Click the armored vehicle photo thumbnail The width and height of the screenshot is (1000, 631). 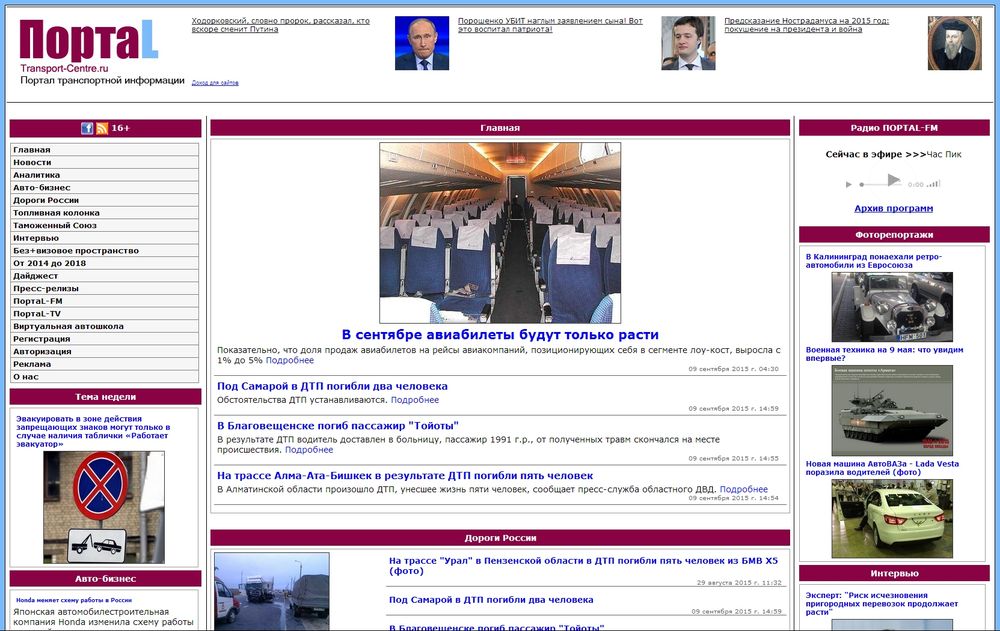tap(892, 411)
